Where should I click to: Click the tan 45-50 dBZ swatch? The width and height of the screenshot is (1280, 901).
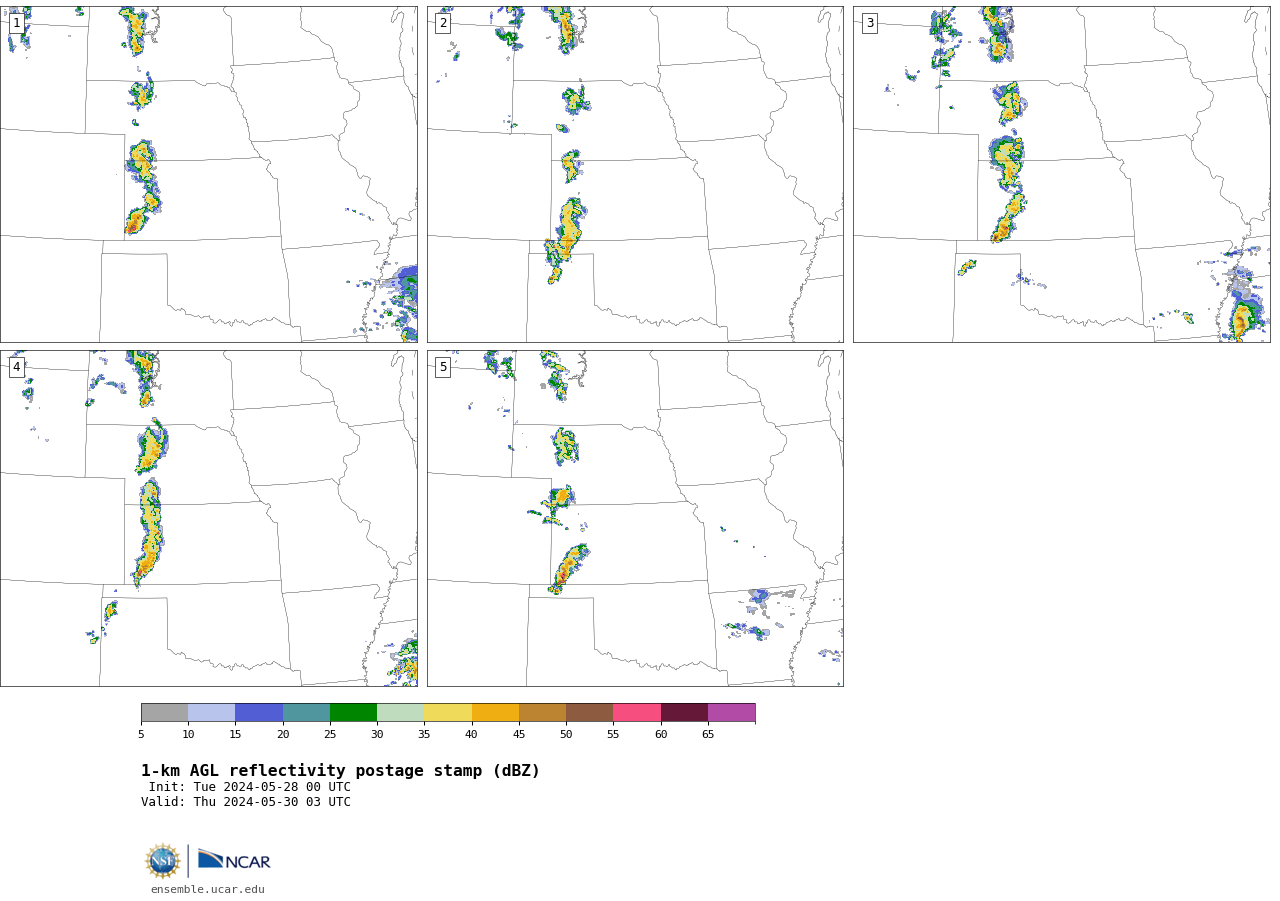pyautogui.click(x=542, y=713)
